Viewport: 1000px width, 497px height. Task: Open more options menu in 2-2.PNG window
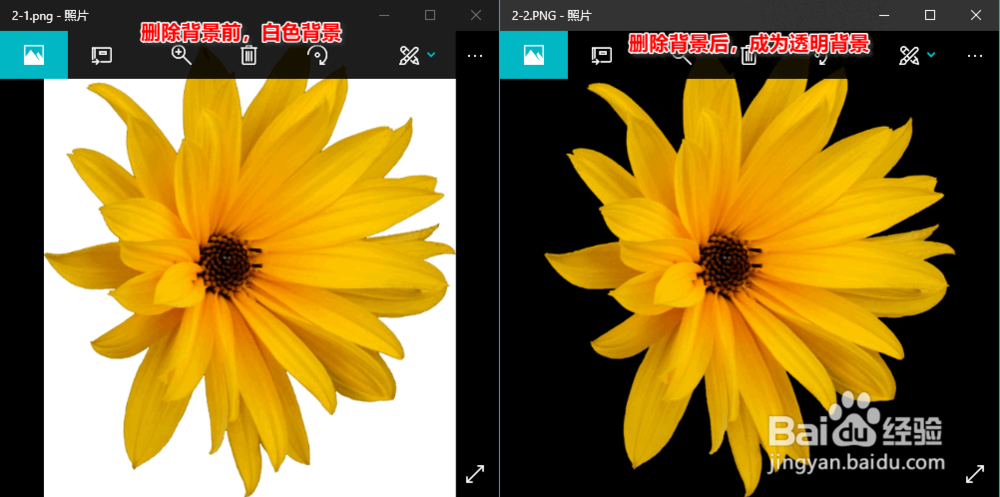(975, 56)
